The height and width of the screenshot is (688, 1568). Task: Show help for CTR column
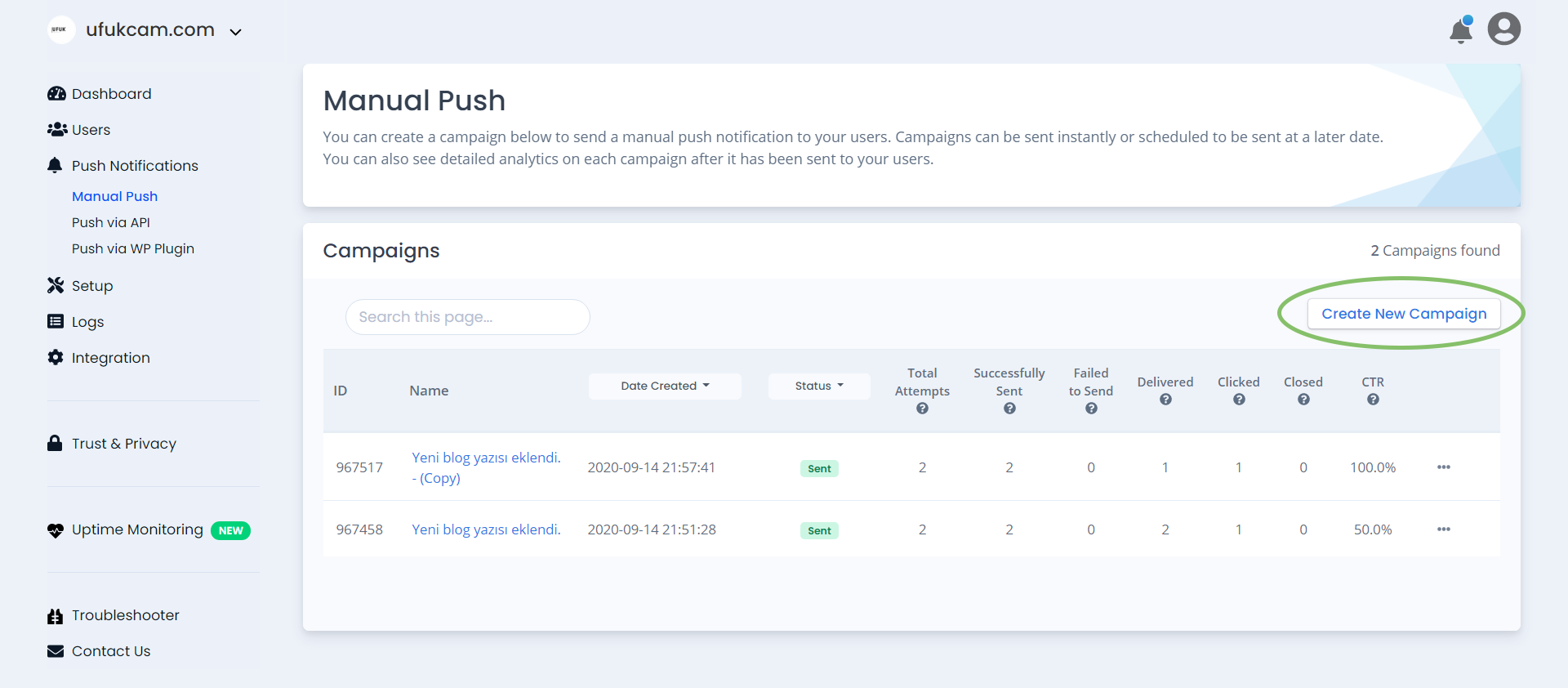[1373, 400]
